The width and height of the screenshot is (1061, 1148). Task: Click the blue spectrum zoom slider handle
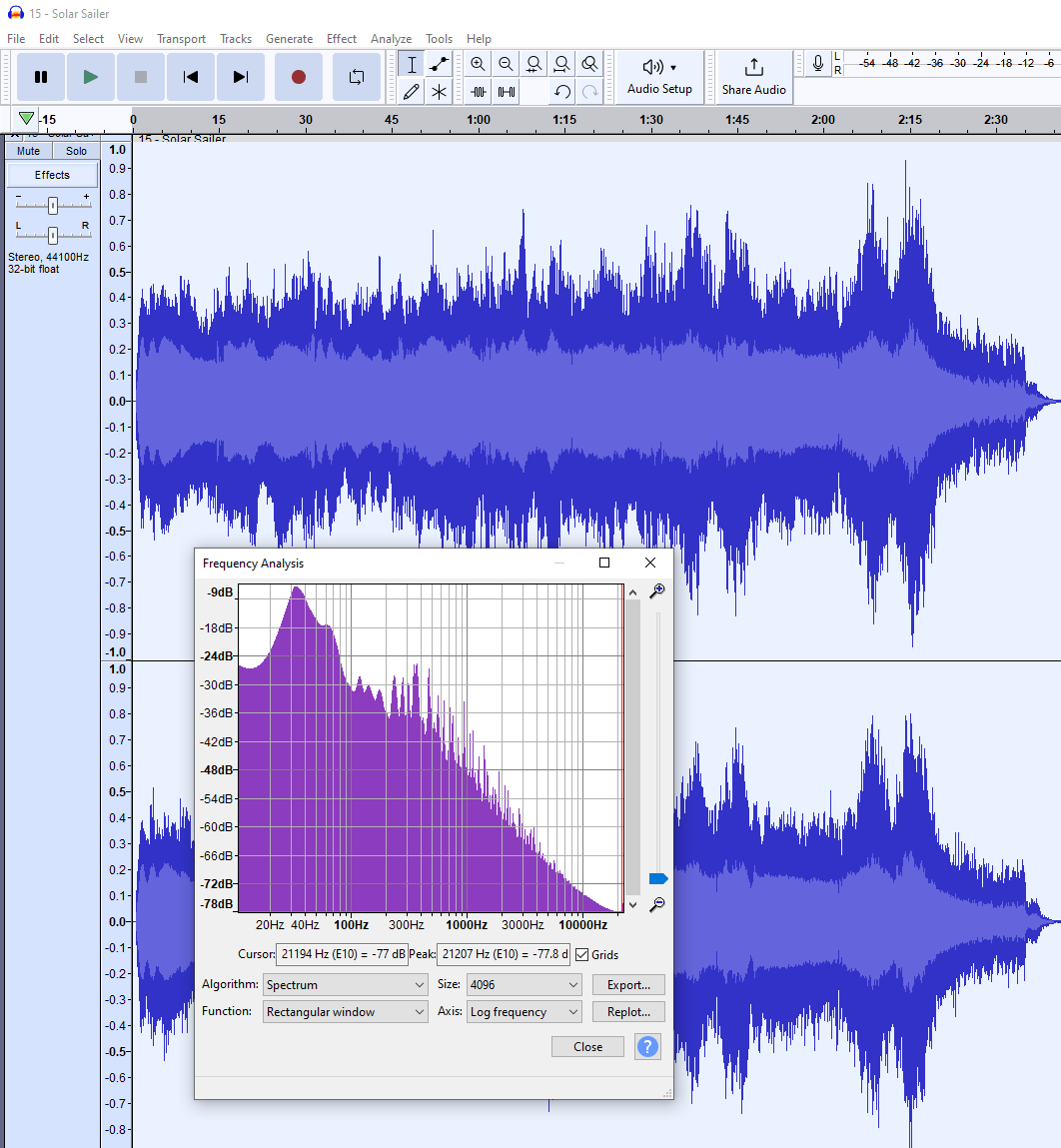click(x=658, y=878)
